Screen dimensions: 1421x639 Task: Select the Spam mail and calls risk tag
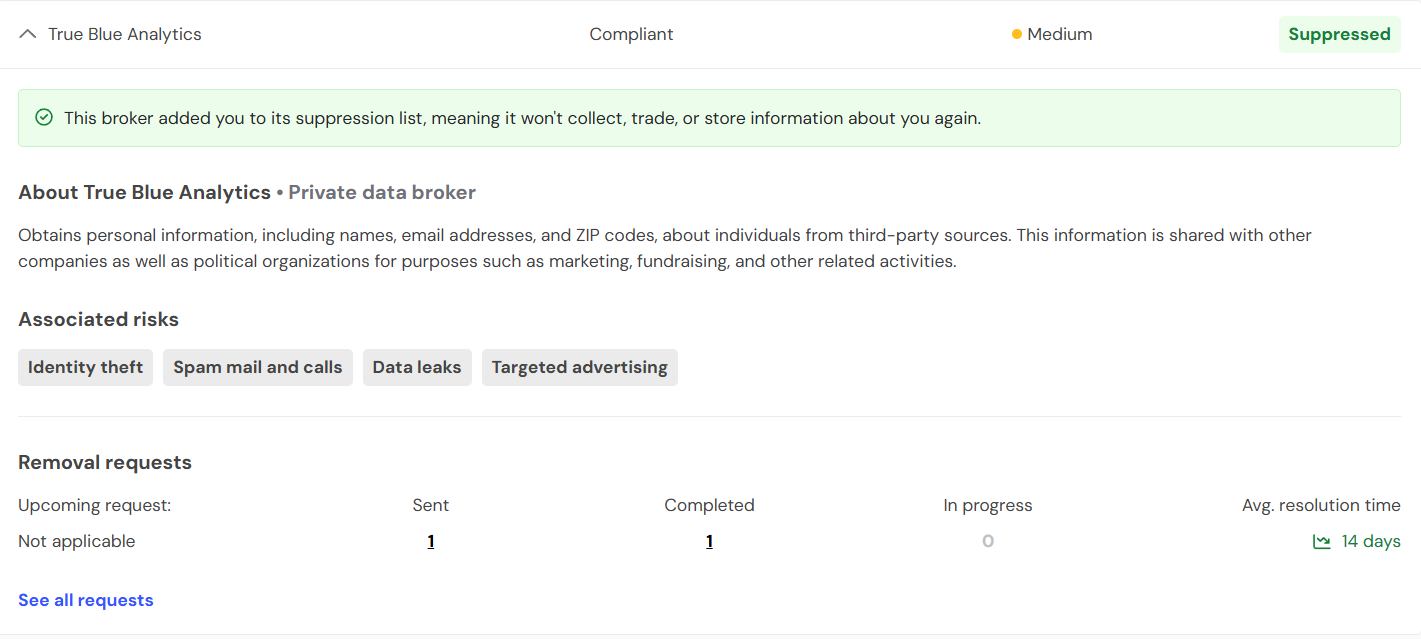coord(257,367)
